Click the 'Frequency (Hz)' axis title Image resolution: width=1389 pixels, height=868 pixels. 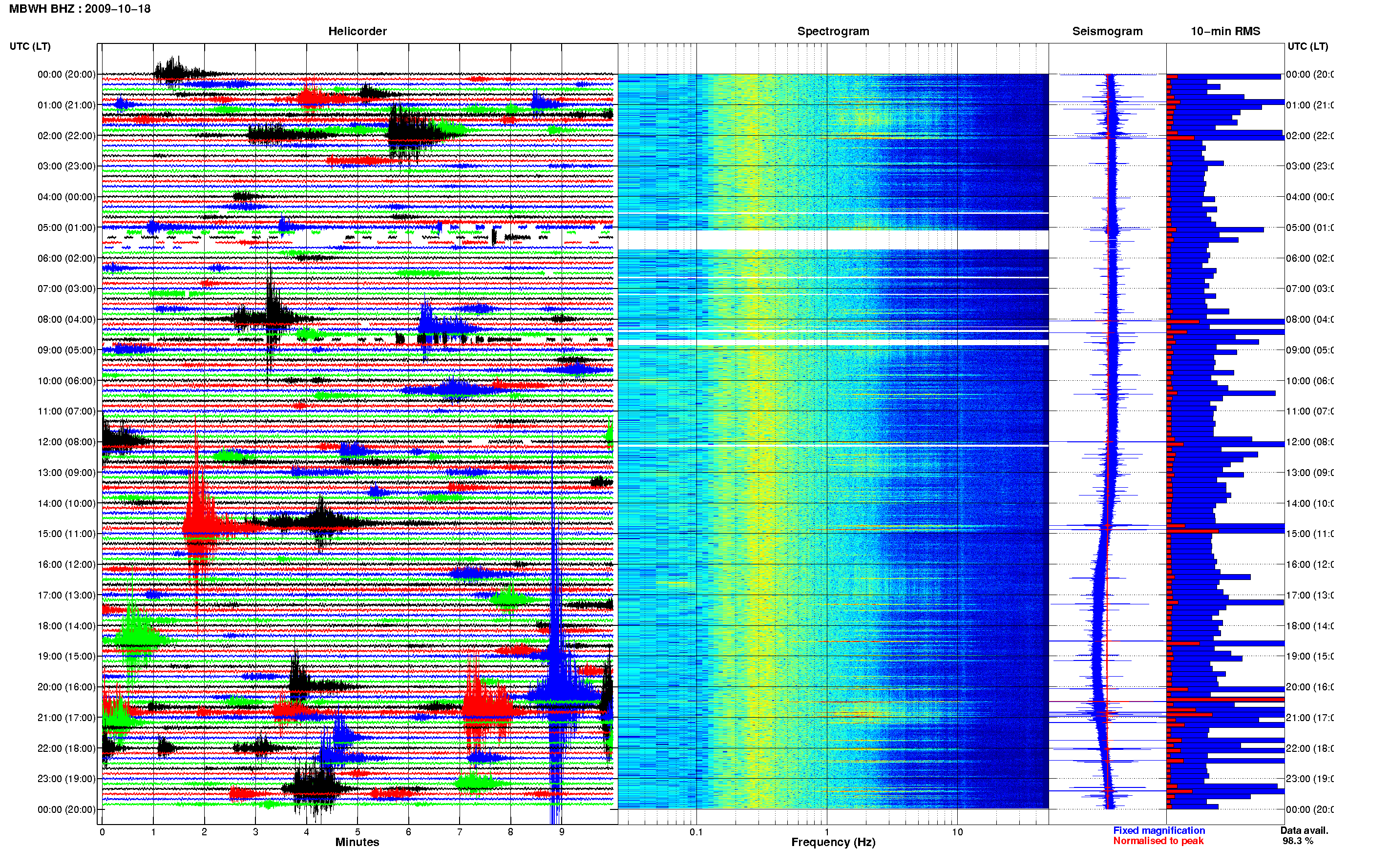833,842
